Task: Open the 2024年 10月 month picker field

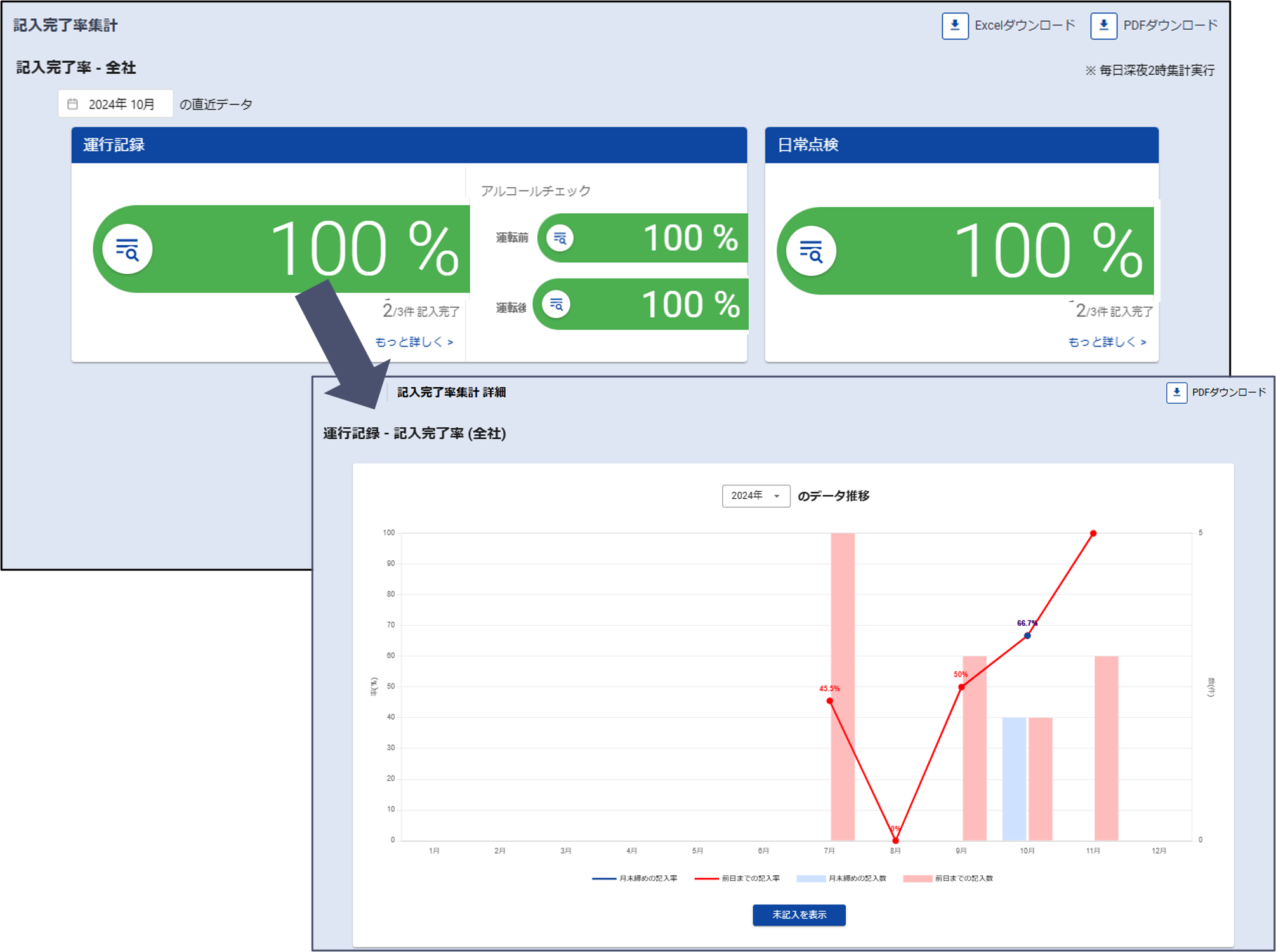Action: tap(115, 104)
